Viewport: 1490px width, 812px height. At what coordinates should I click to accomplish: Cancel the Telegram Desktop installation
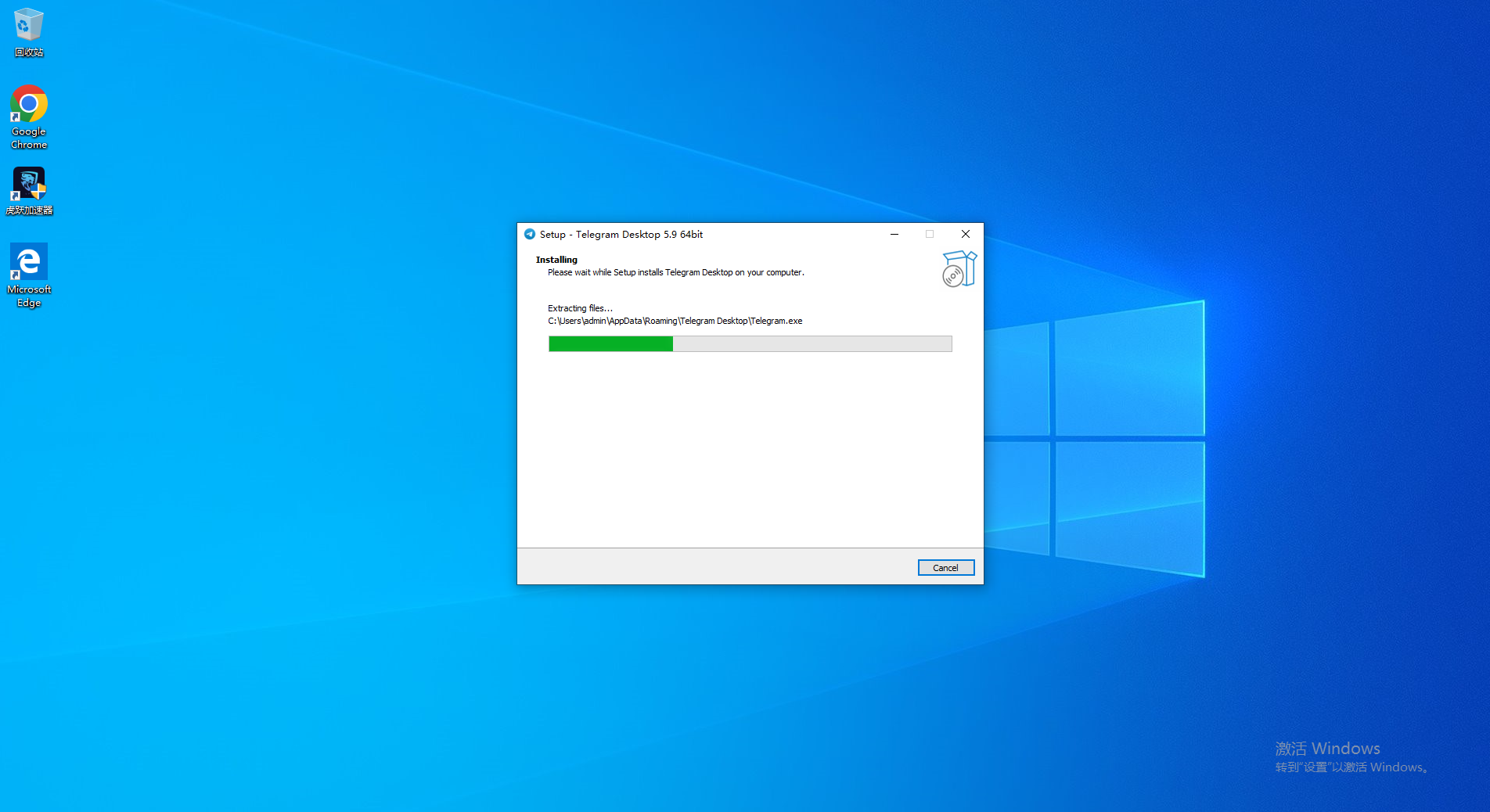coord(945,568)
